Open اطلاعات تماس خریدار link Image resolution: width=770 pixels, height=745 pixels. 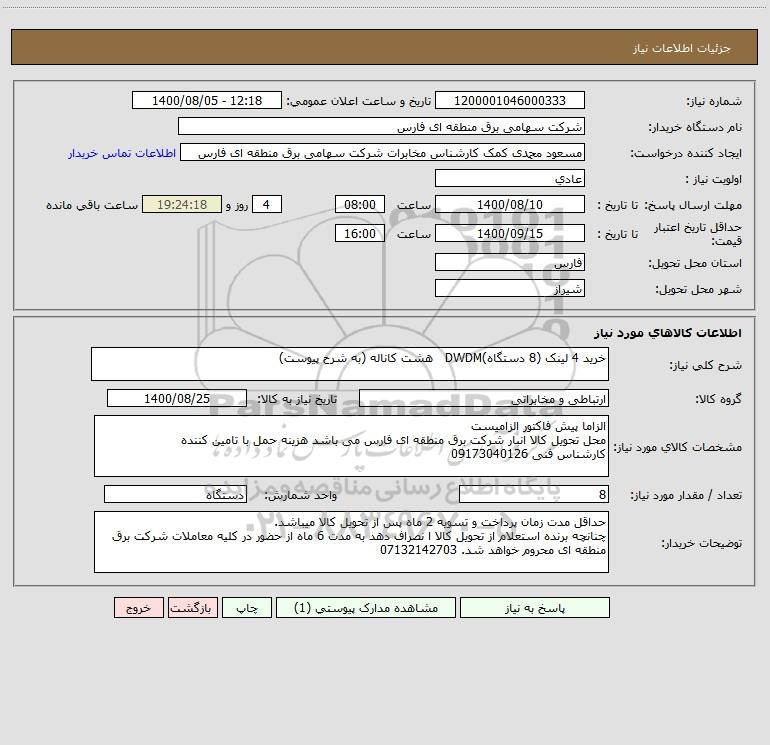(122, 153)
